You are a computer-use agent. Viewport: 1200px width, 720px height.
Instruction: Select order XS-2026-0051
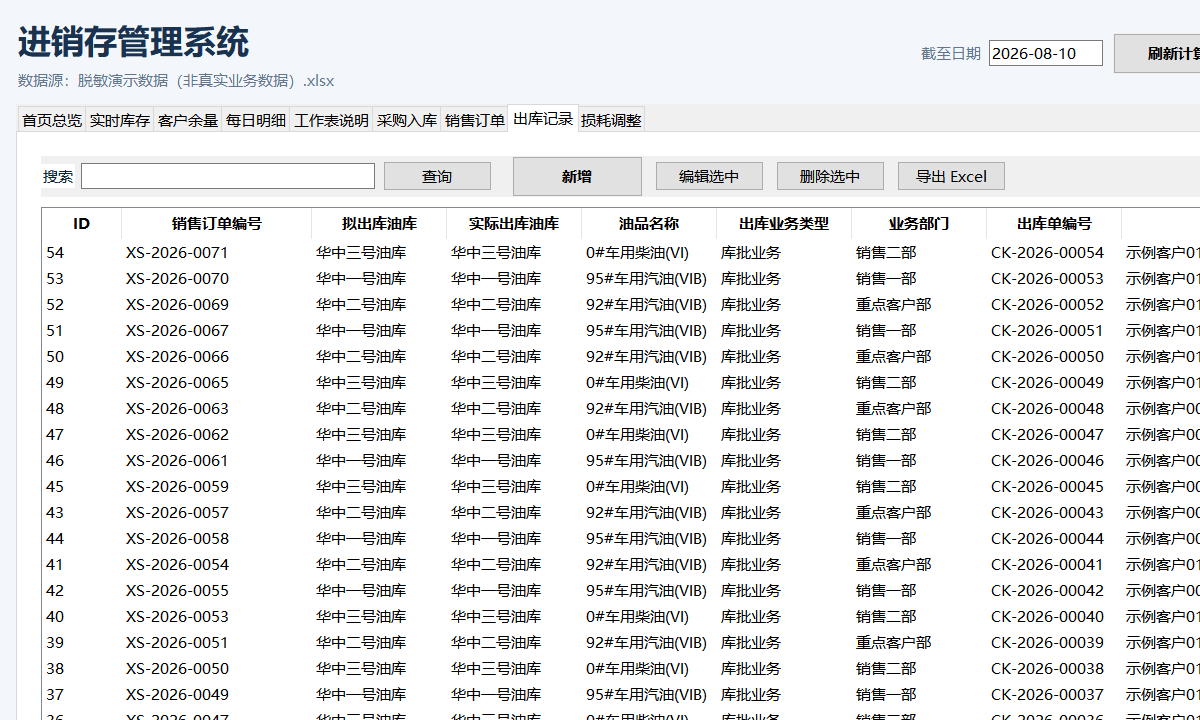click(x=177, y=642)
